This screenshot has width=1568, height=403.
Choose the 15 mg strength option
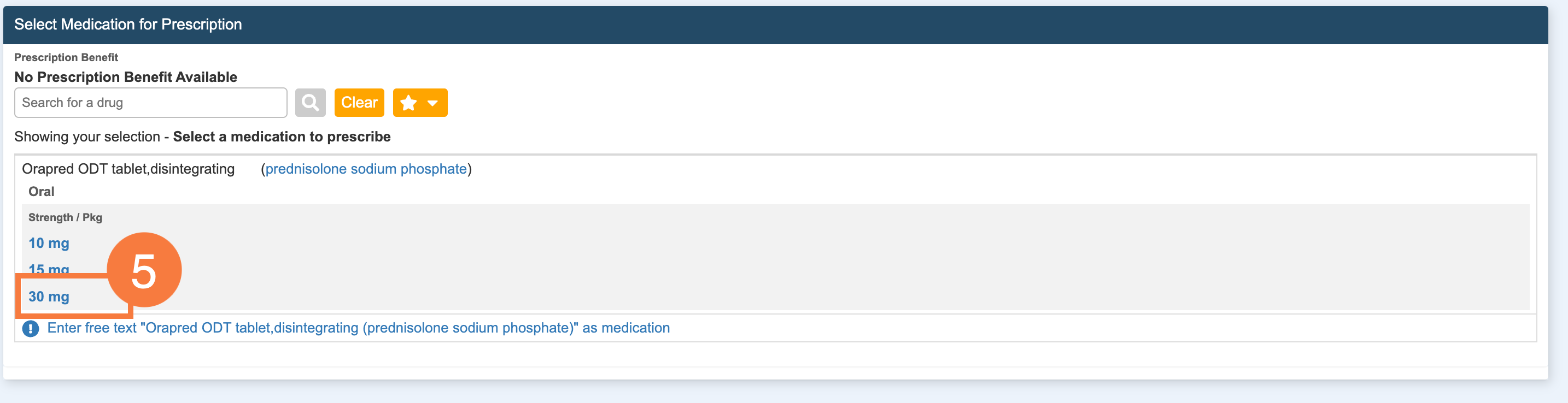coord(49,268)
